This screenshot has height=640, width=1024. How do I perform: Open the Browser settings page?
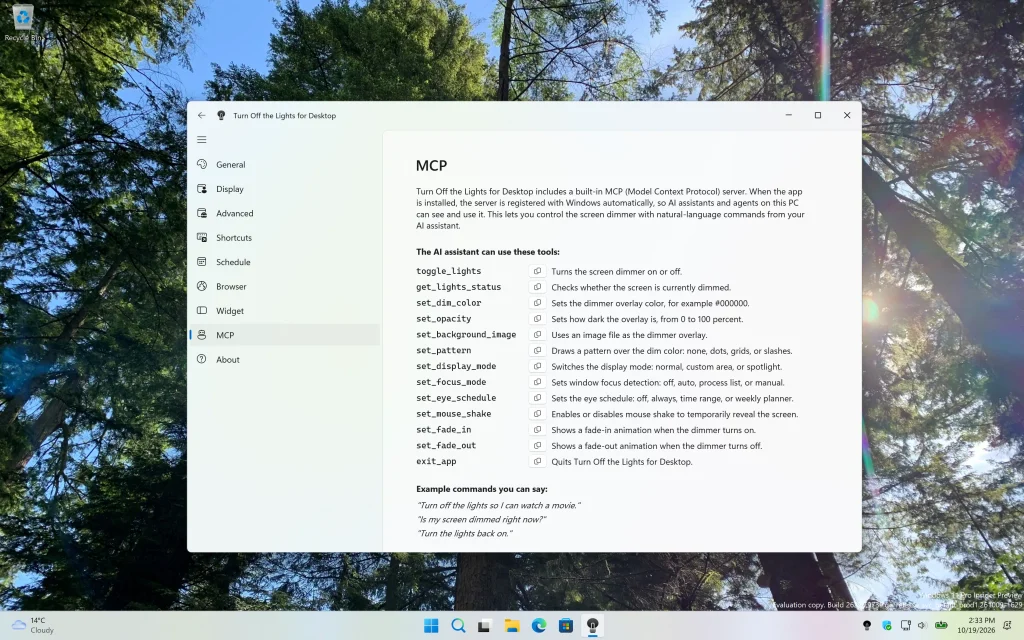(x=285, y=287)
